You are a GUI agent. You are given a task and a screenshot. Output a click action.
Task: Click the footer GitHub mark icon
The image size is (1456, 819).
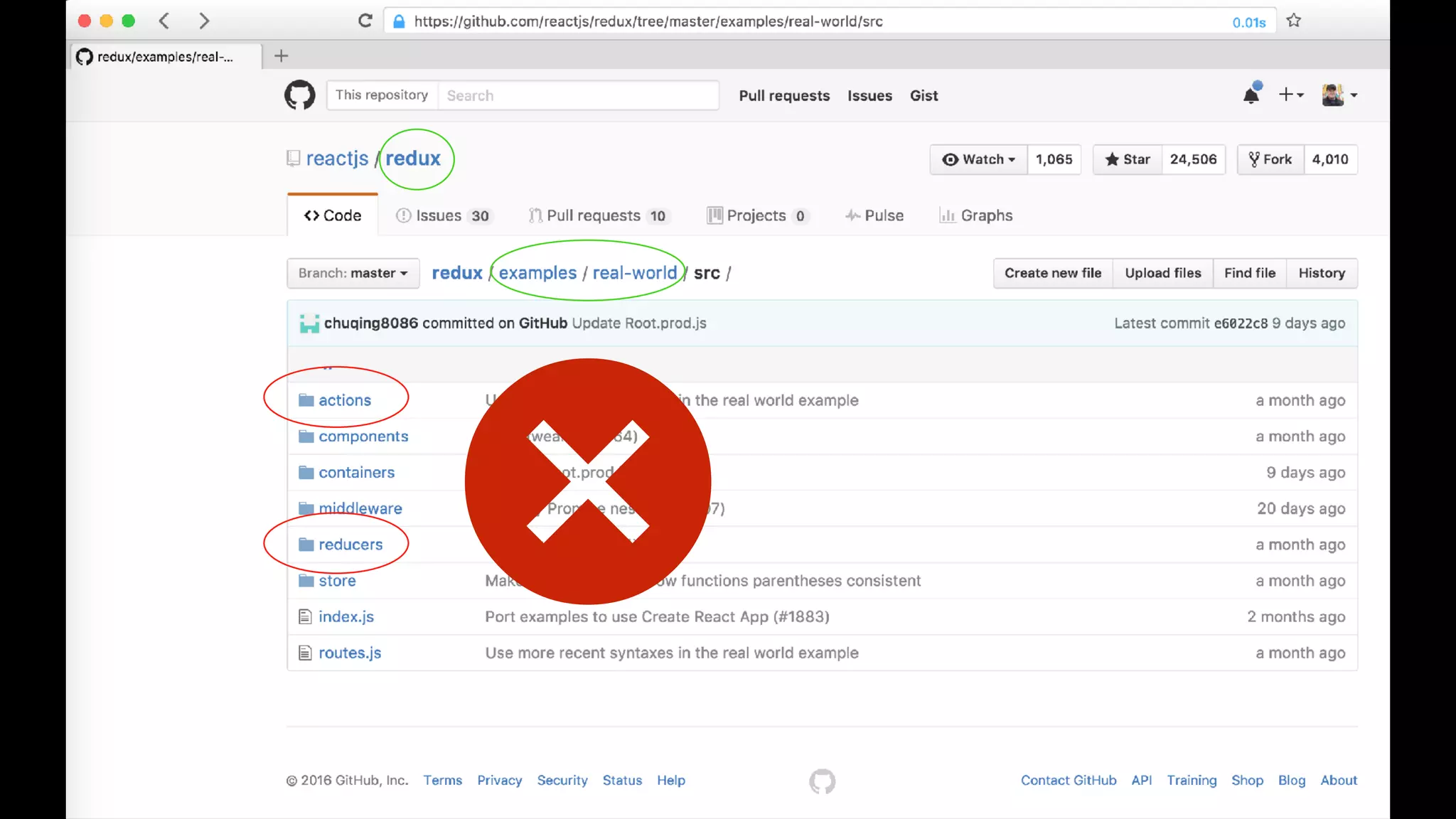(x=822, y=781)
